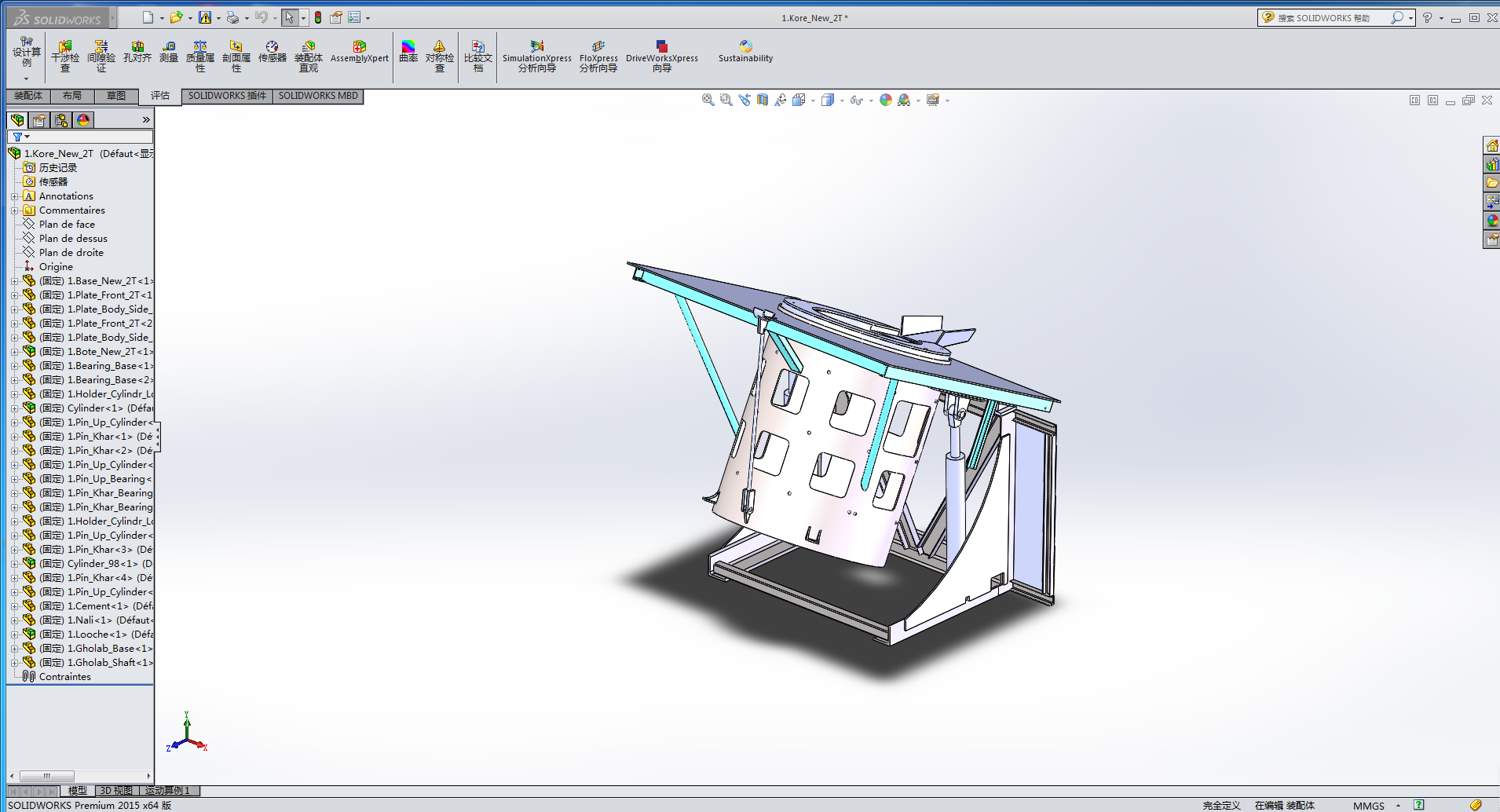Activate the Section View icon

(x=763, y=100)
